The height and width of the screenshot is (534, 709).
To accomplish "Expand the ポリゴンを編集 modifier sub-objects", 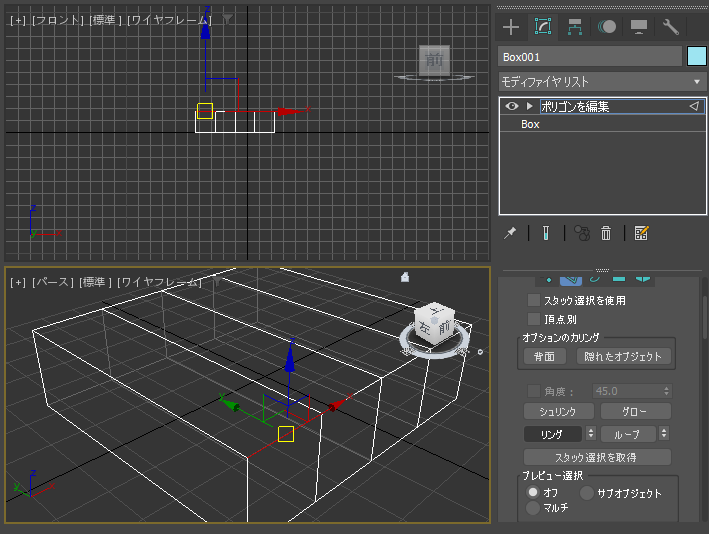I will click(x=529, y=106).
